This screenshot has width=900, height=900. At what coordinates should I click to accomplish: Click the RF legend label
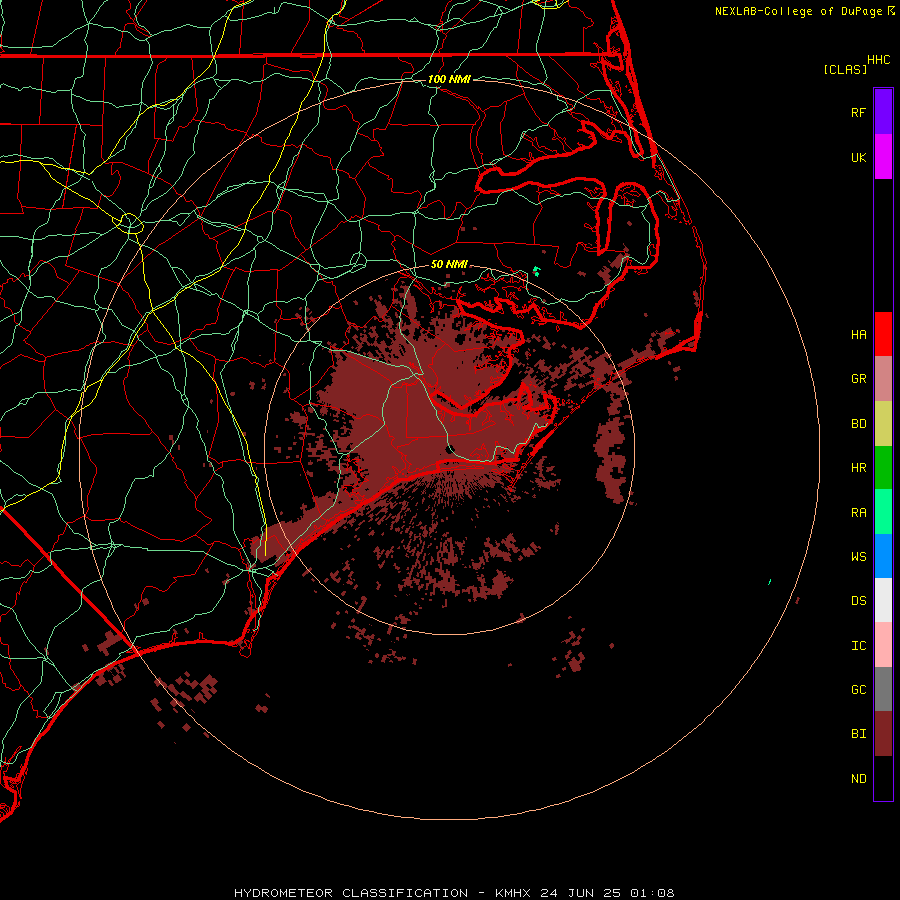(x=858, y=112)
